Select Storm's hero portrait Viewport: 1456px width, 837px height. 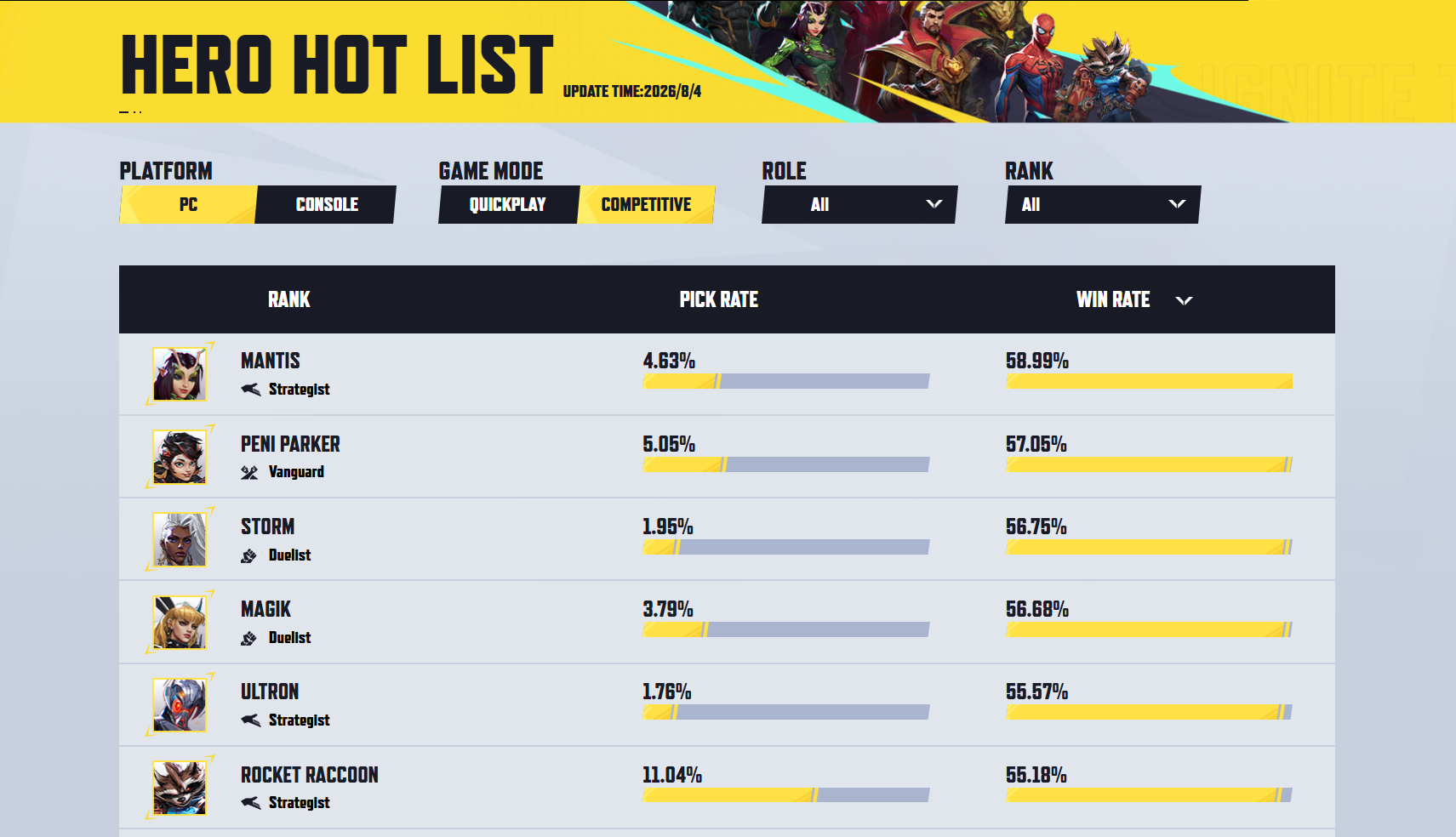tap(180, 539)
